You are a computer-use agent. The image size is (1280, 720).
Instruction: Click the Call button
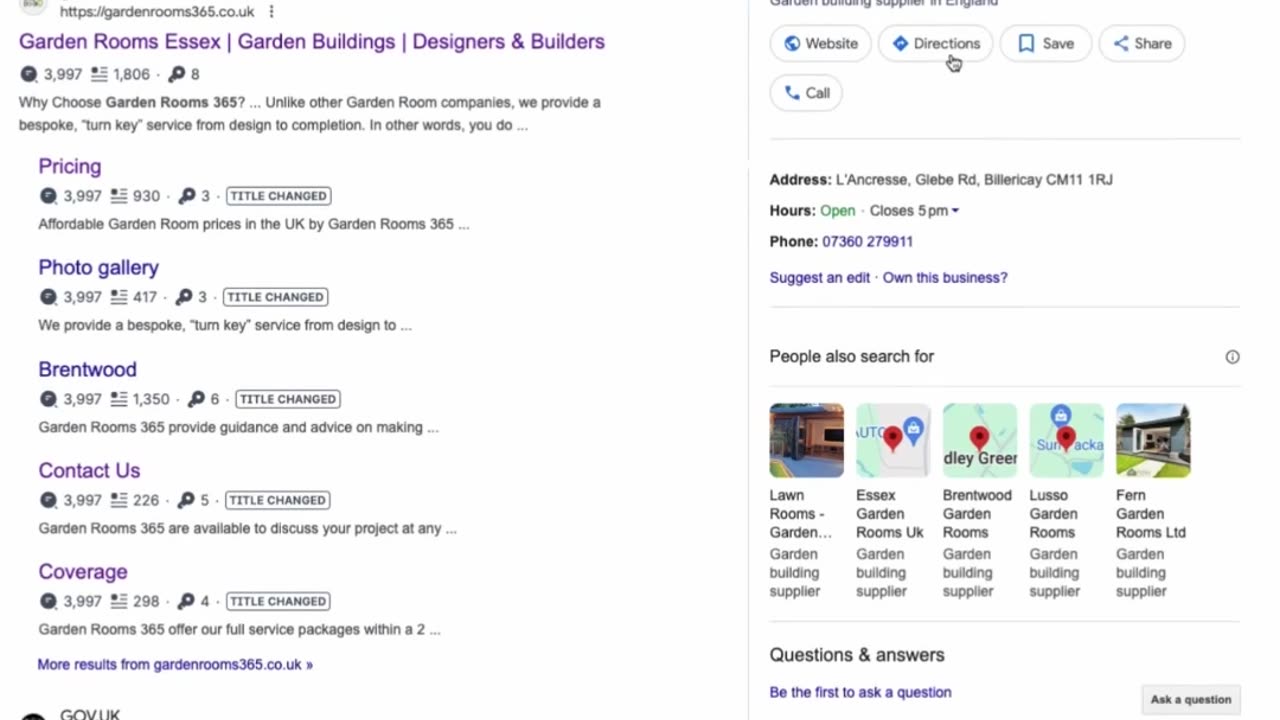click(806, 93)
